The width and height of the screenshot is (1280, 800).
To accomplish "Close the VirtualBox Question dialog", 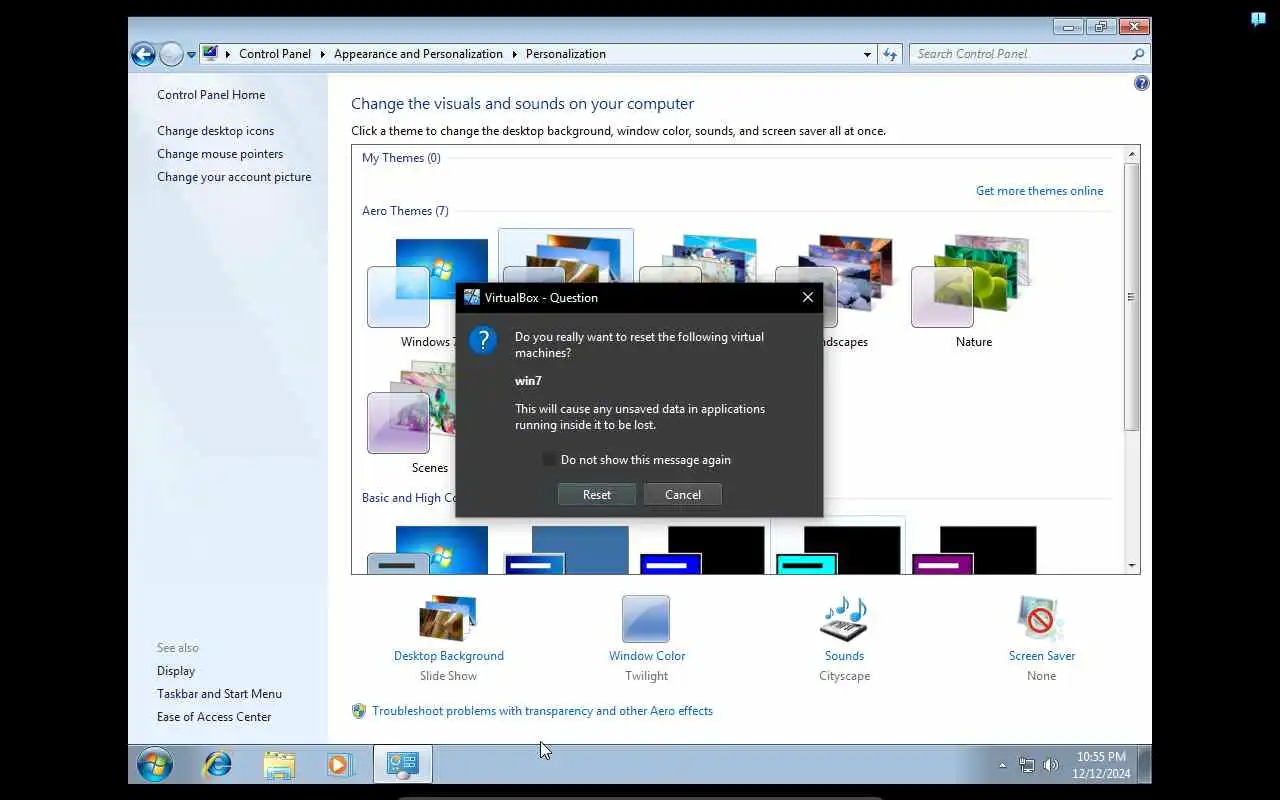I will [808, 297].
